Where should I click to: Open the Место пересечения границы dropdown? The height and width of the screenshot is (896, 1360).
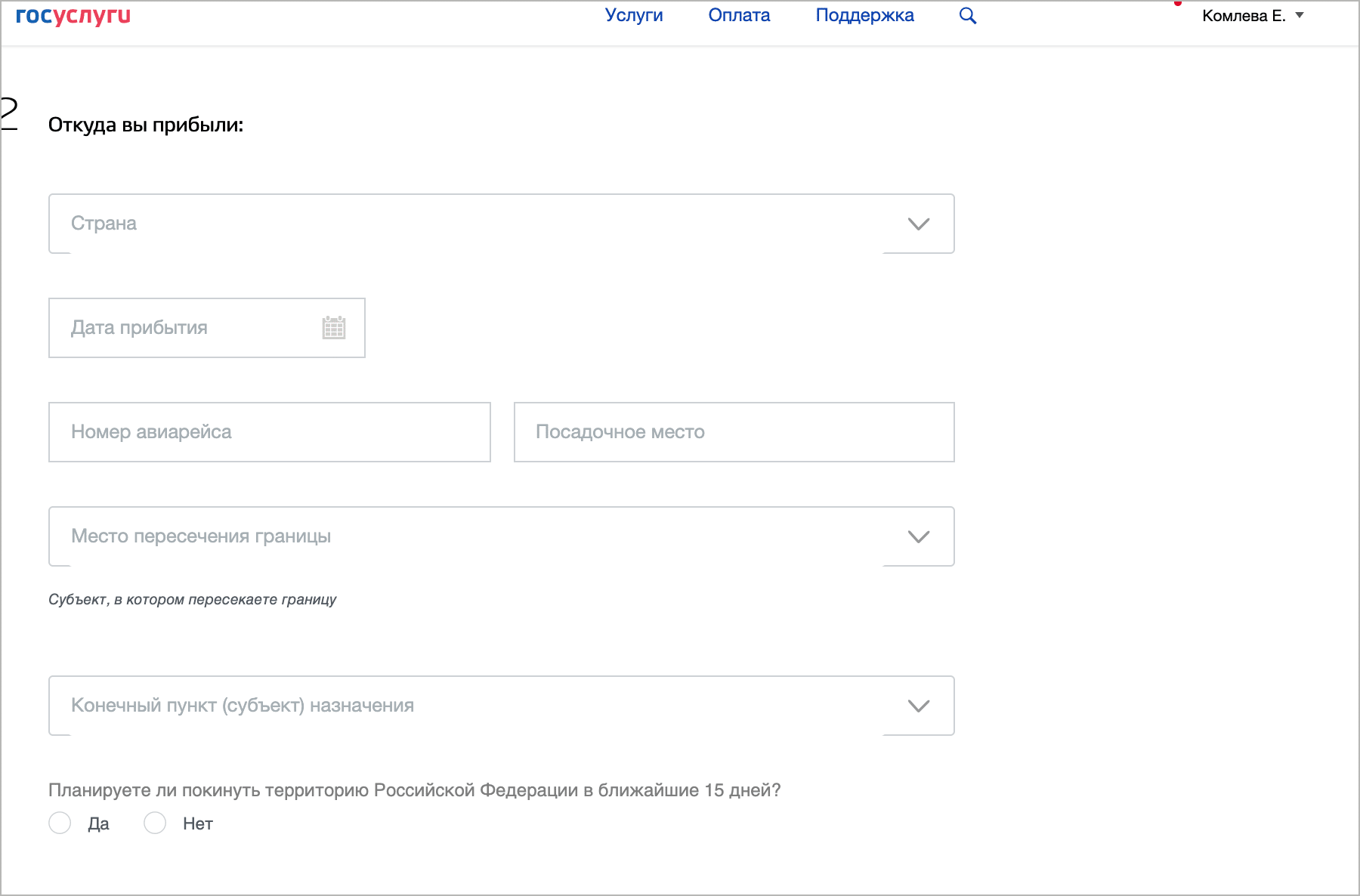pos(502,536)
